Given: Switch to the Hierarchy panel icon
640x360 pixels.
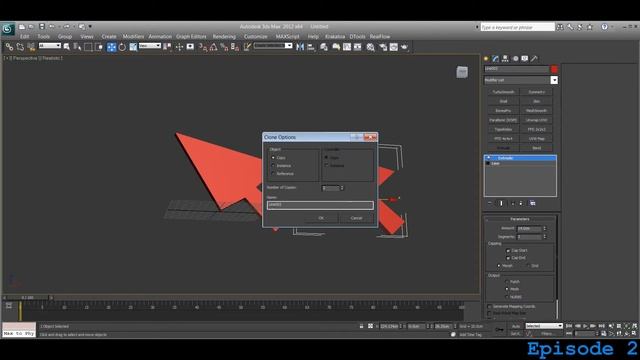Looking at the screenshot, I should (505, 59).
